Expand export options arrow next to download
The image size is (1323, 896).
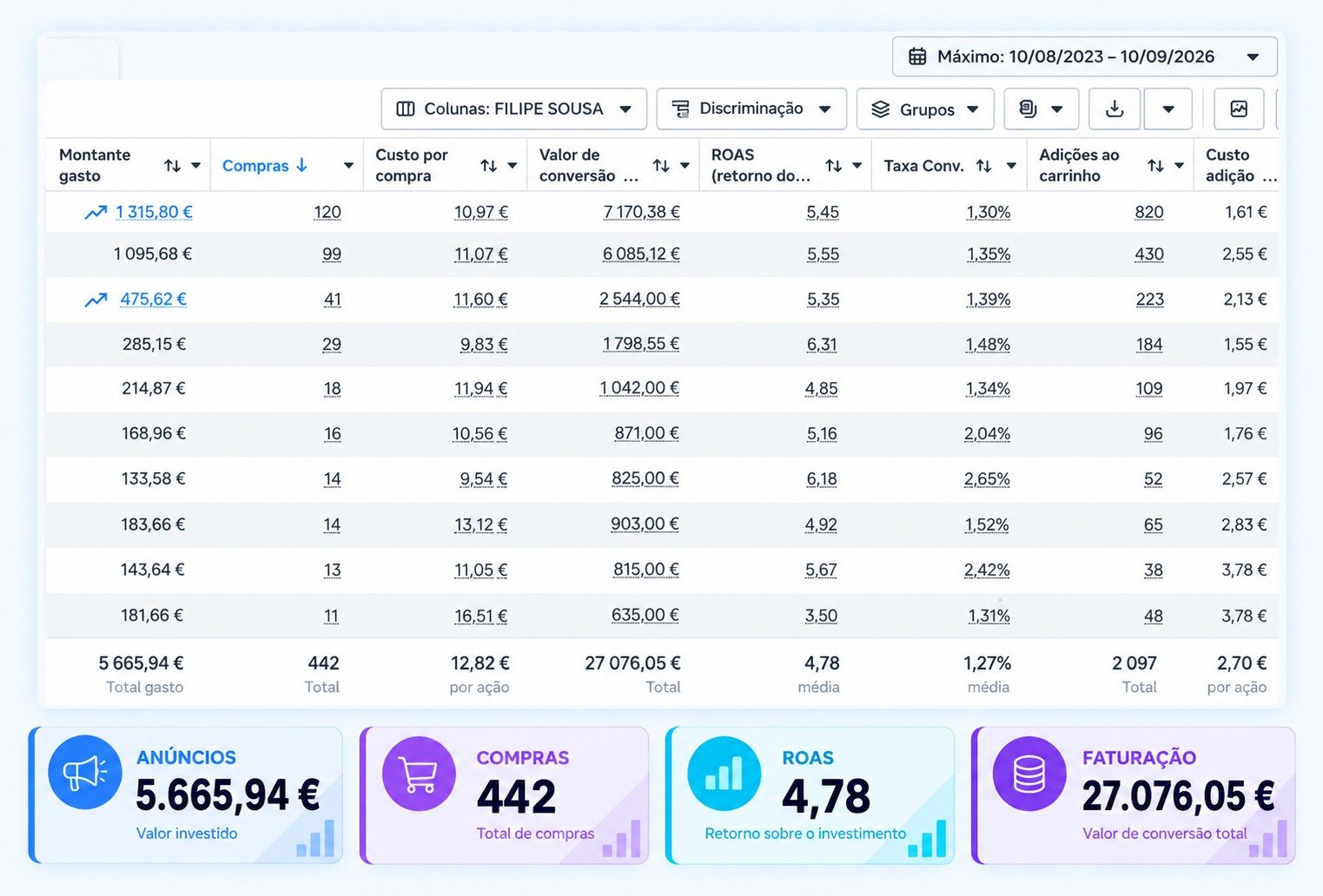pyautogui.click(x=1168, y=109)
